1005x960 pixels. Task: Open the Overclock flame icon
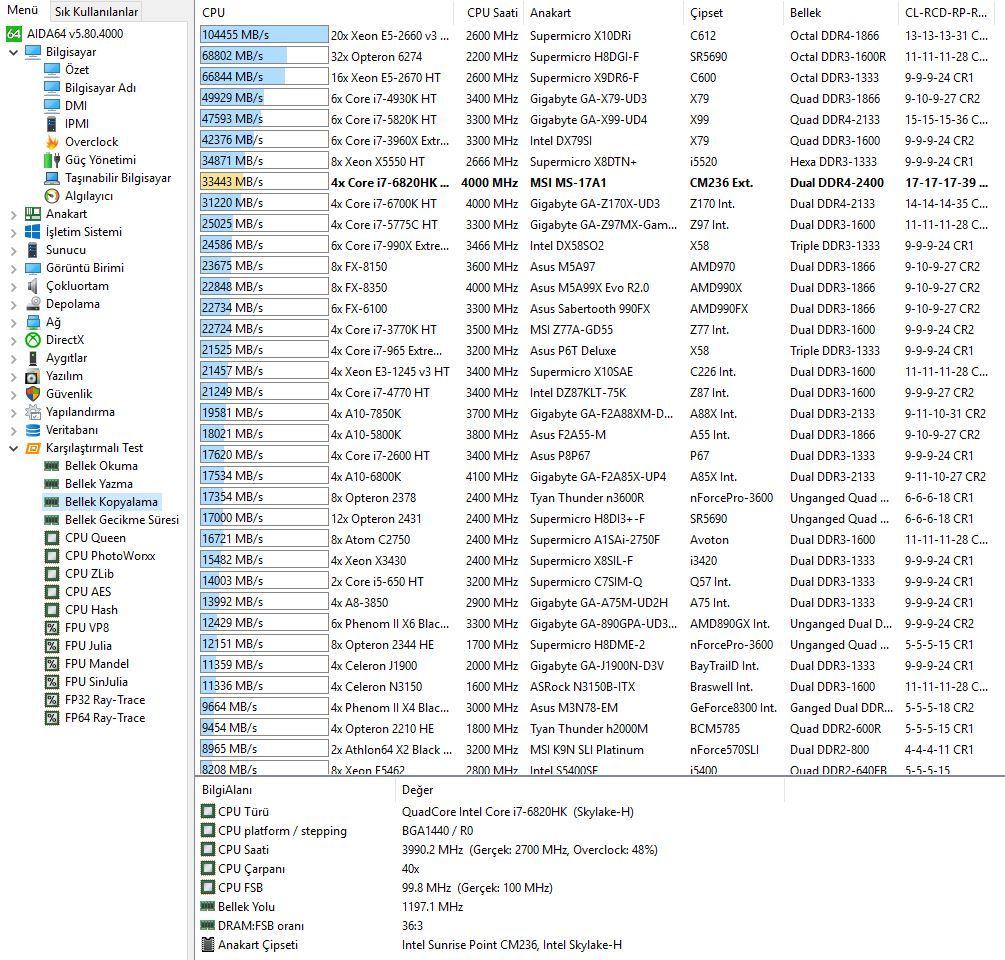point(52,142)
